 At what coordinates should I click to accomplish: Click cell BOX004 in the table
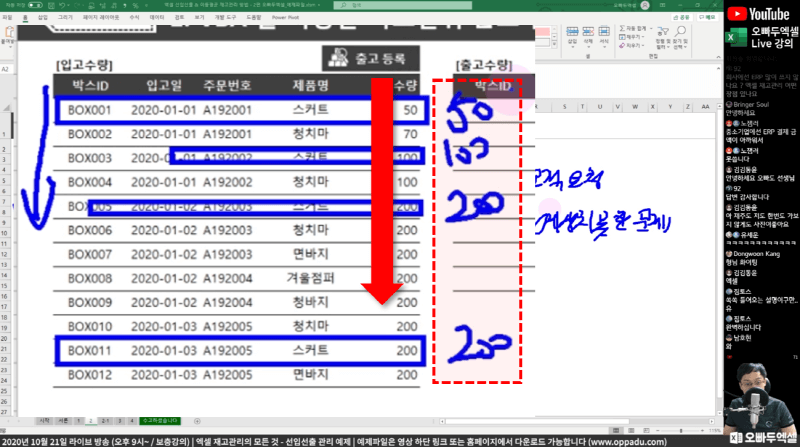pyautogui.click(x=90, y=182)
